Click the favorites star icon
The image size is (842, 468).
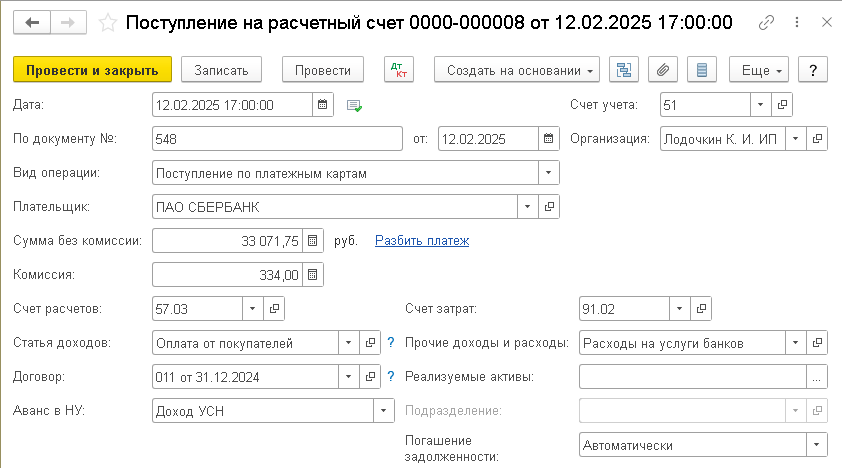pyautogui.click(x=105, y=22)
